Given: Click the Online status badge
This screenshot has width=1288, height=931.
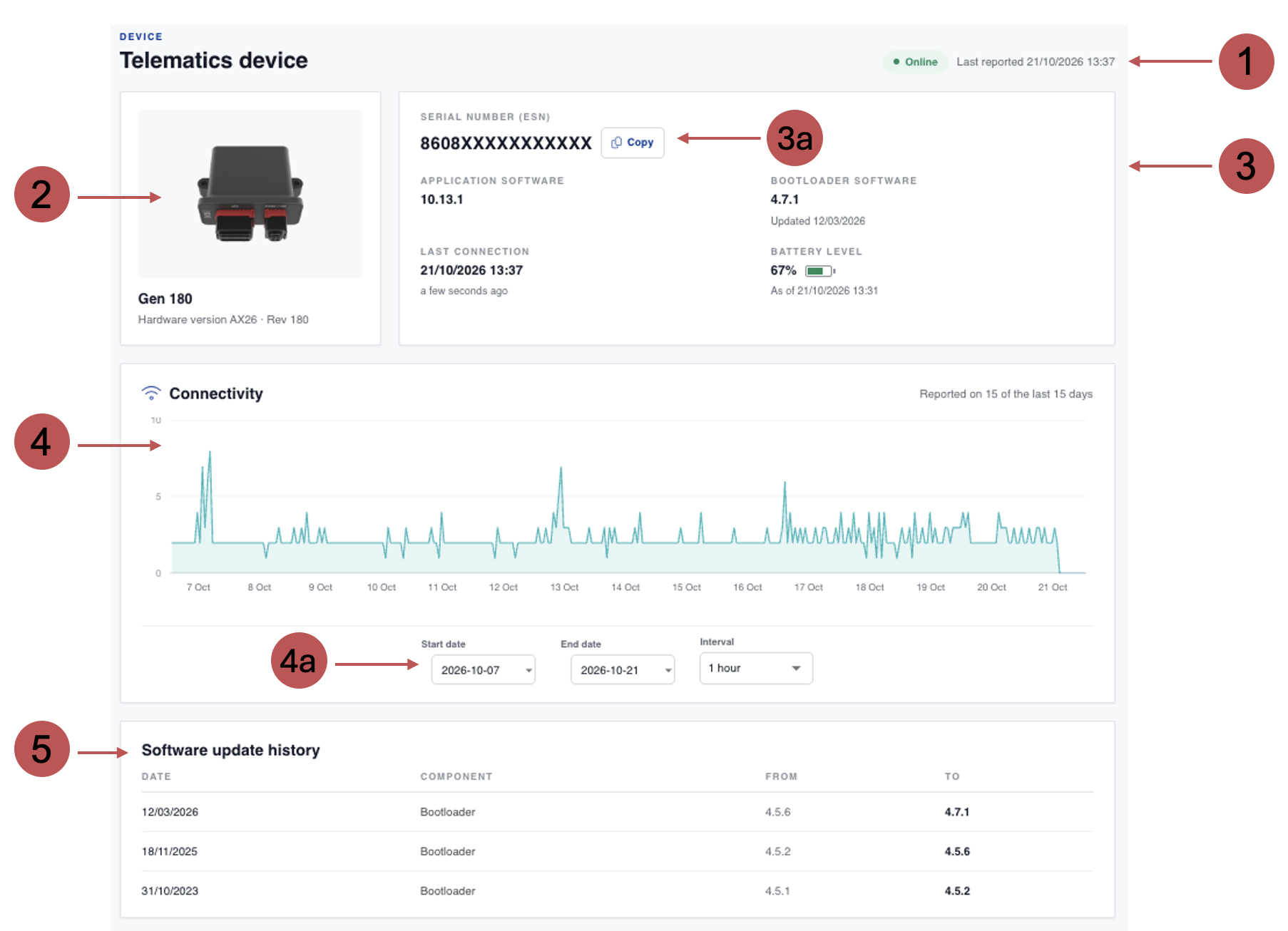Looking at the screenshot, I should pos(916,62).
